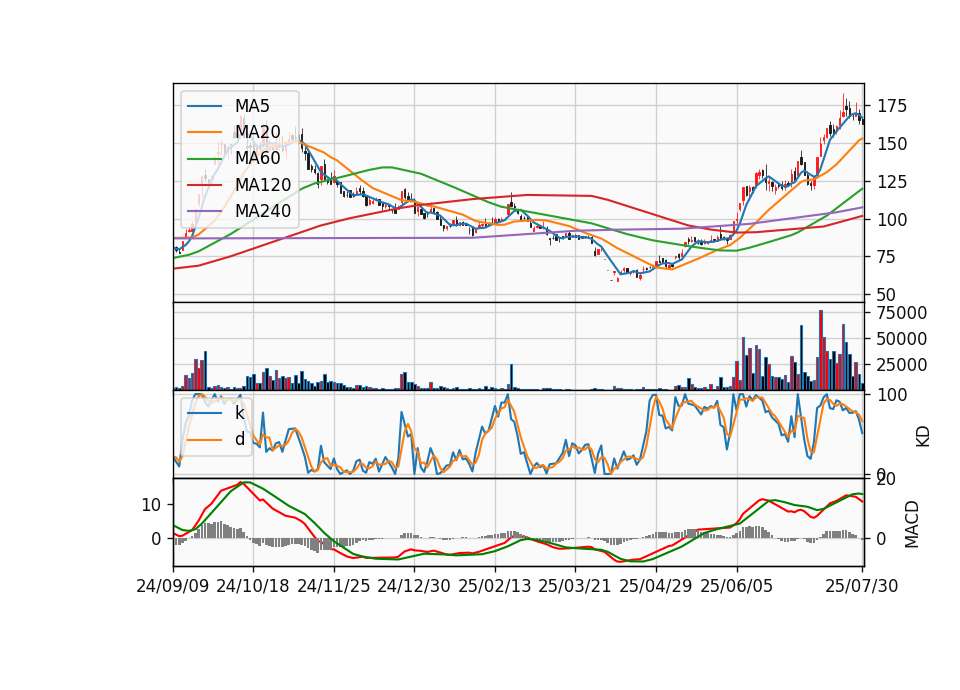960x690 pixels.
Task: Click the 'k' legend label in KD panel
Action: coord(239,413)
